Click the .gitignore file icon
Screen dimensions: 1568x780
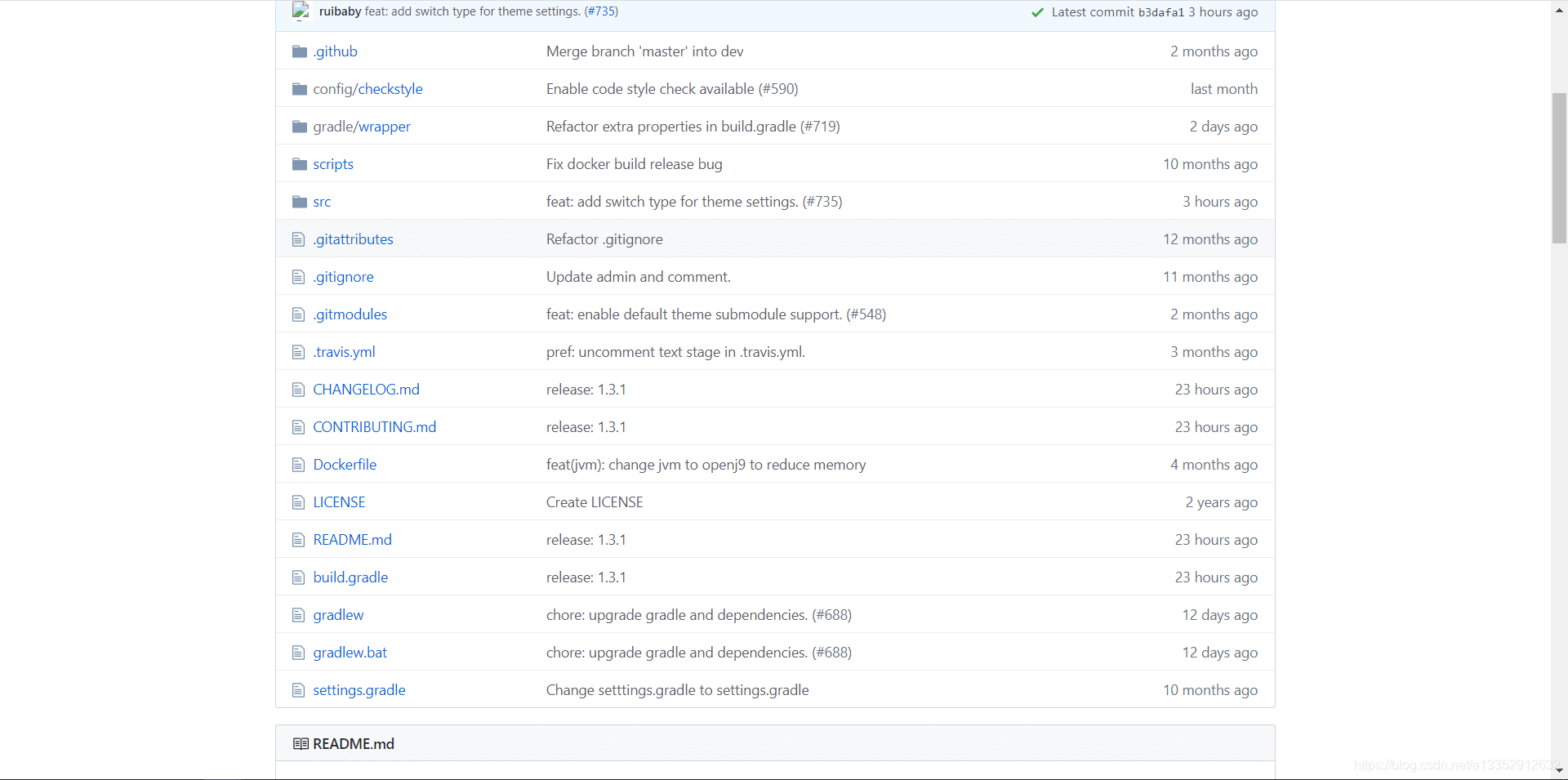(298, 277)
